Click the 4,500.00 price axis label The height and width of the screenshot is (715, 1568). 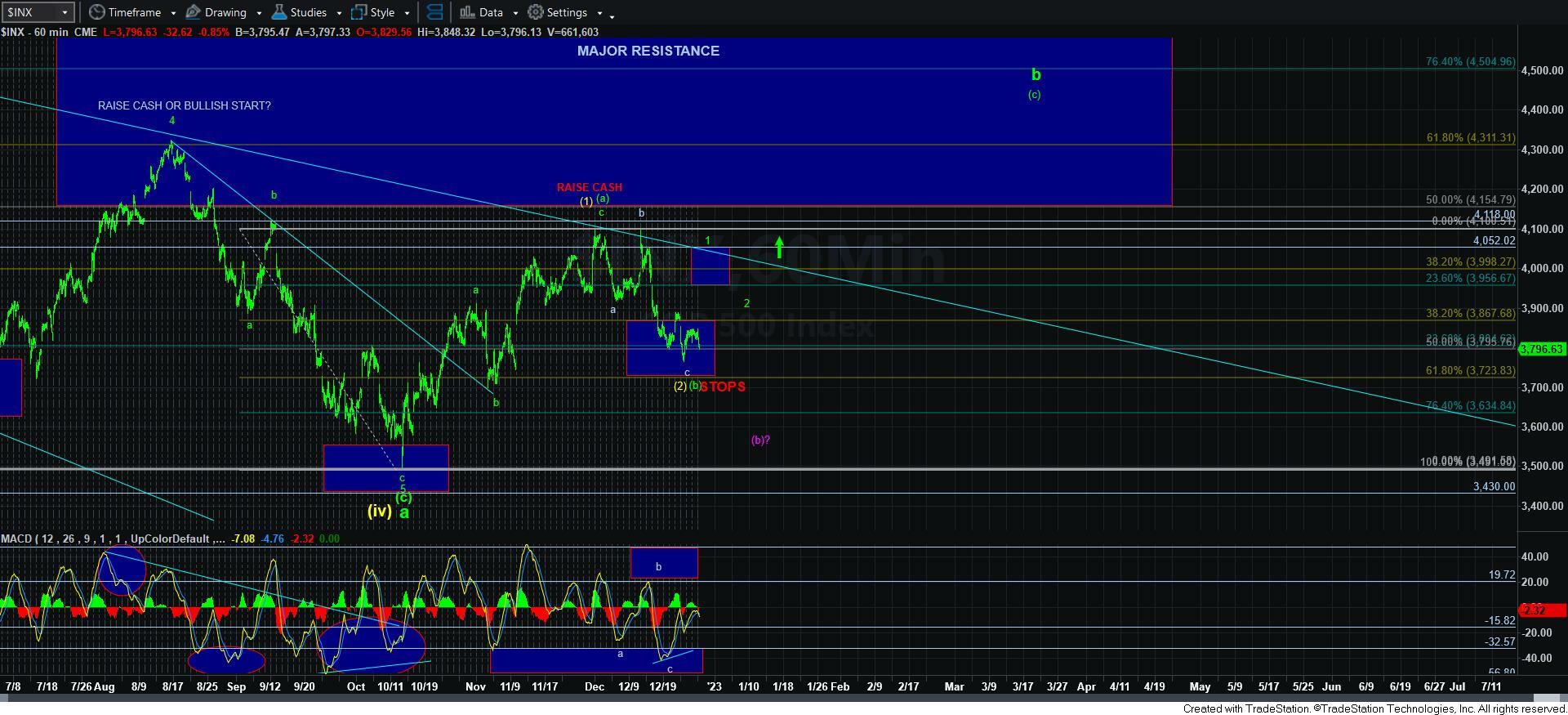tap(1542, 70)
